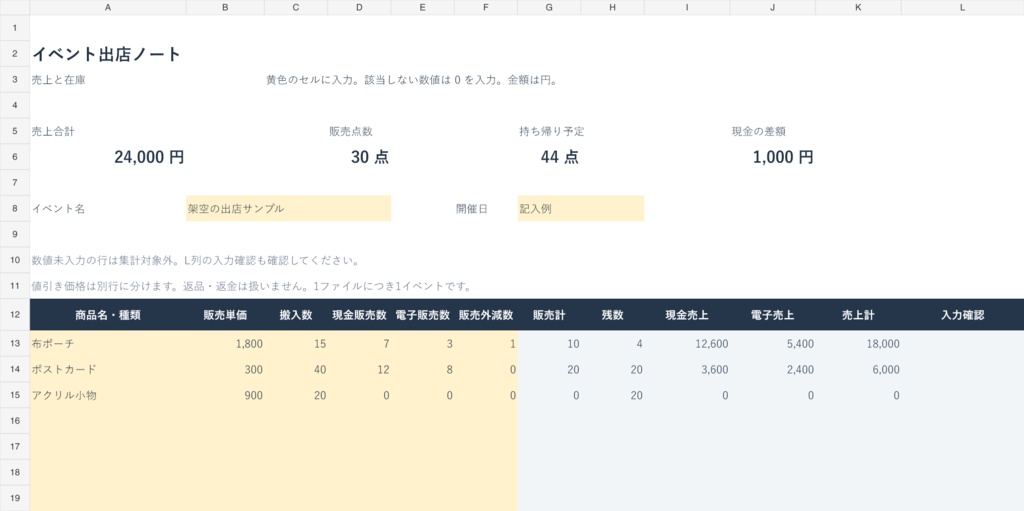Click the '売上合計' label
1024x511 pixels.
(53, 131)
